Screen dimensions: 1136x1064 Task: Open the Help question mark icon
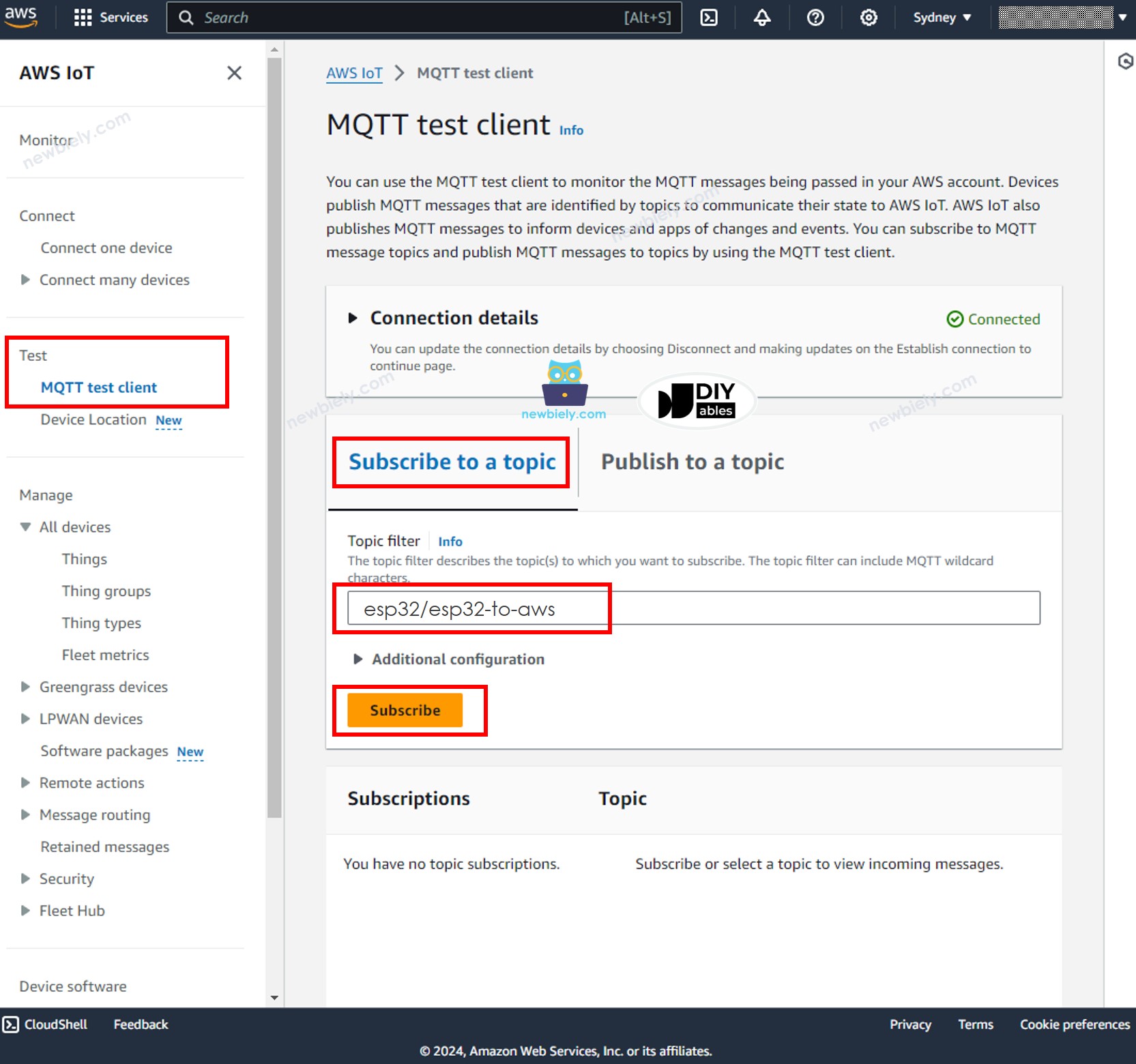tap(815, 17)
